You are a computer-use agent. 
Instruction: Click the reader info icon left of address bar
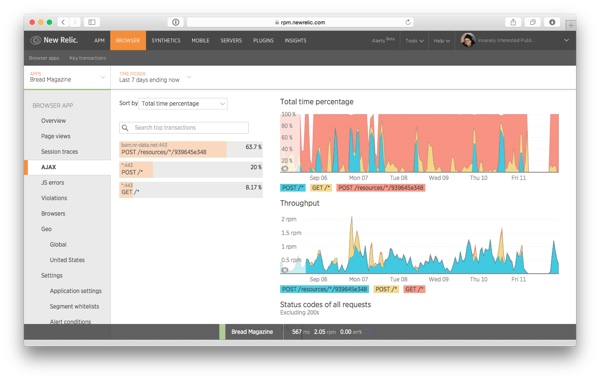coord(176,22)
